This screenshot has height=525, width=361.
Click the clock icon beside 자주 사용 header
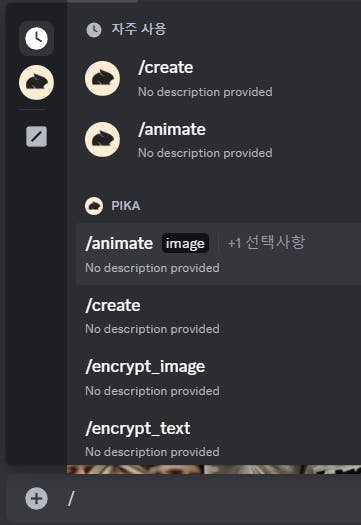94,30
